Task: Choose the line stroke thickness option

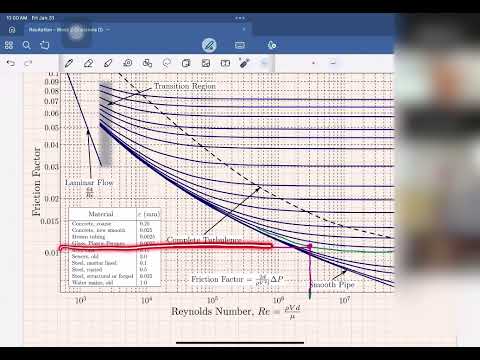Action: 333,63
